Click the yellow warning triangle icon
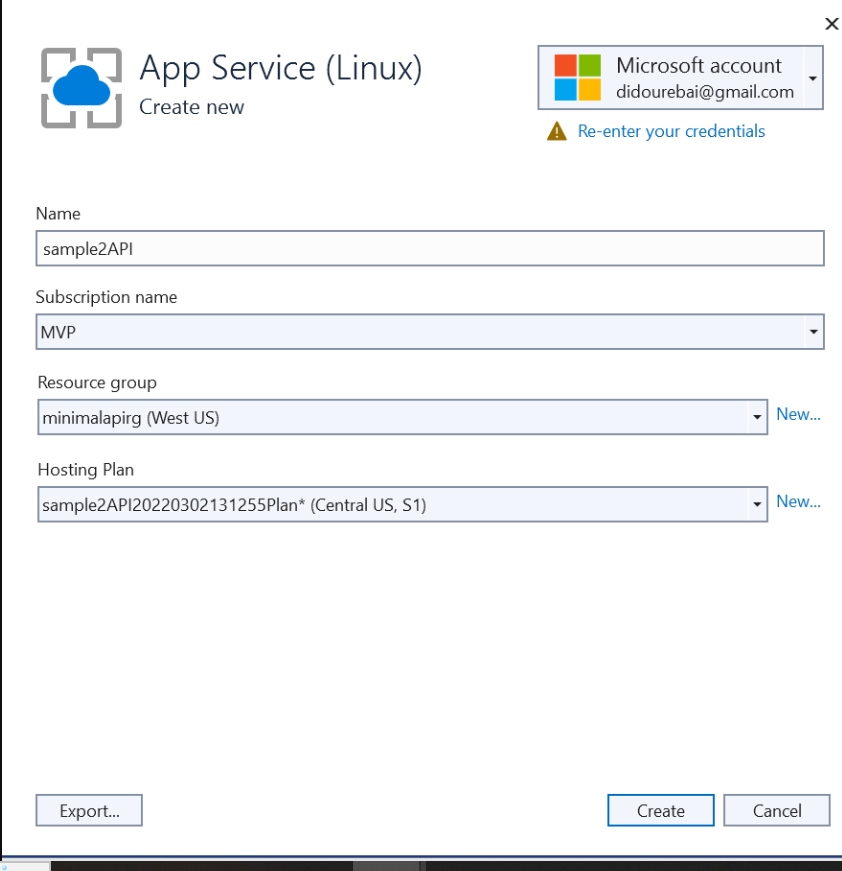The image size is (842, 871). click(557, 132)
